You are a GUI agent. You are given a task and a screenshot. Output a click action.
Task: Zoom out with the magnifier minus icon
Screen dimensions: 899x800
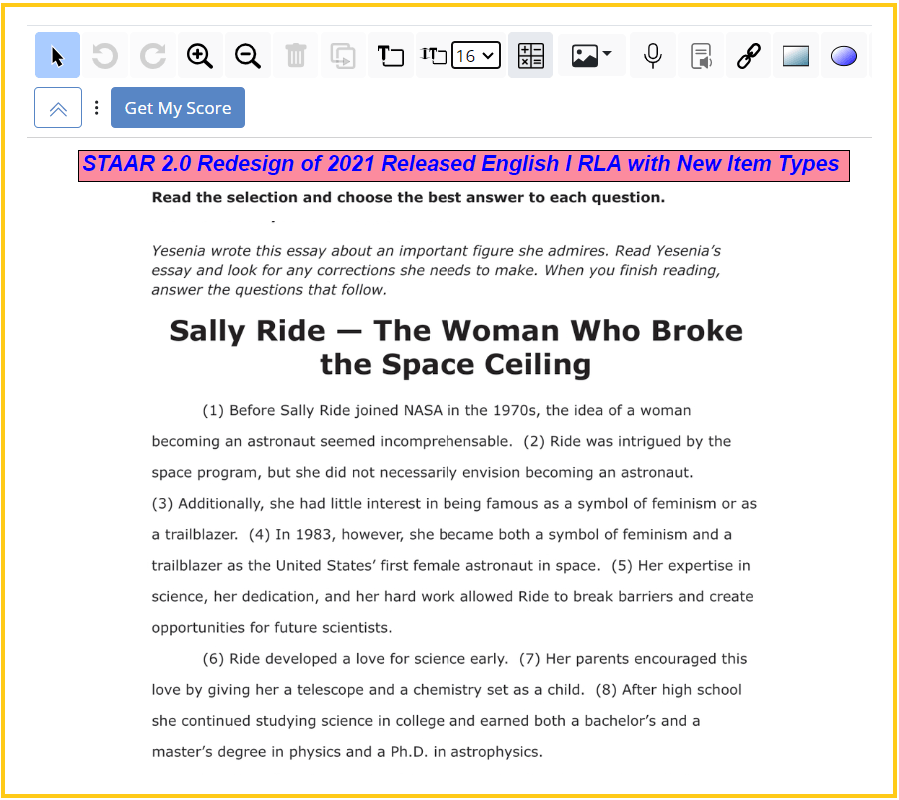(248, 56)
